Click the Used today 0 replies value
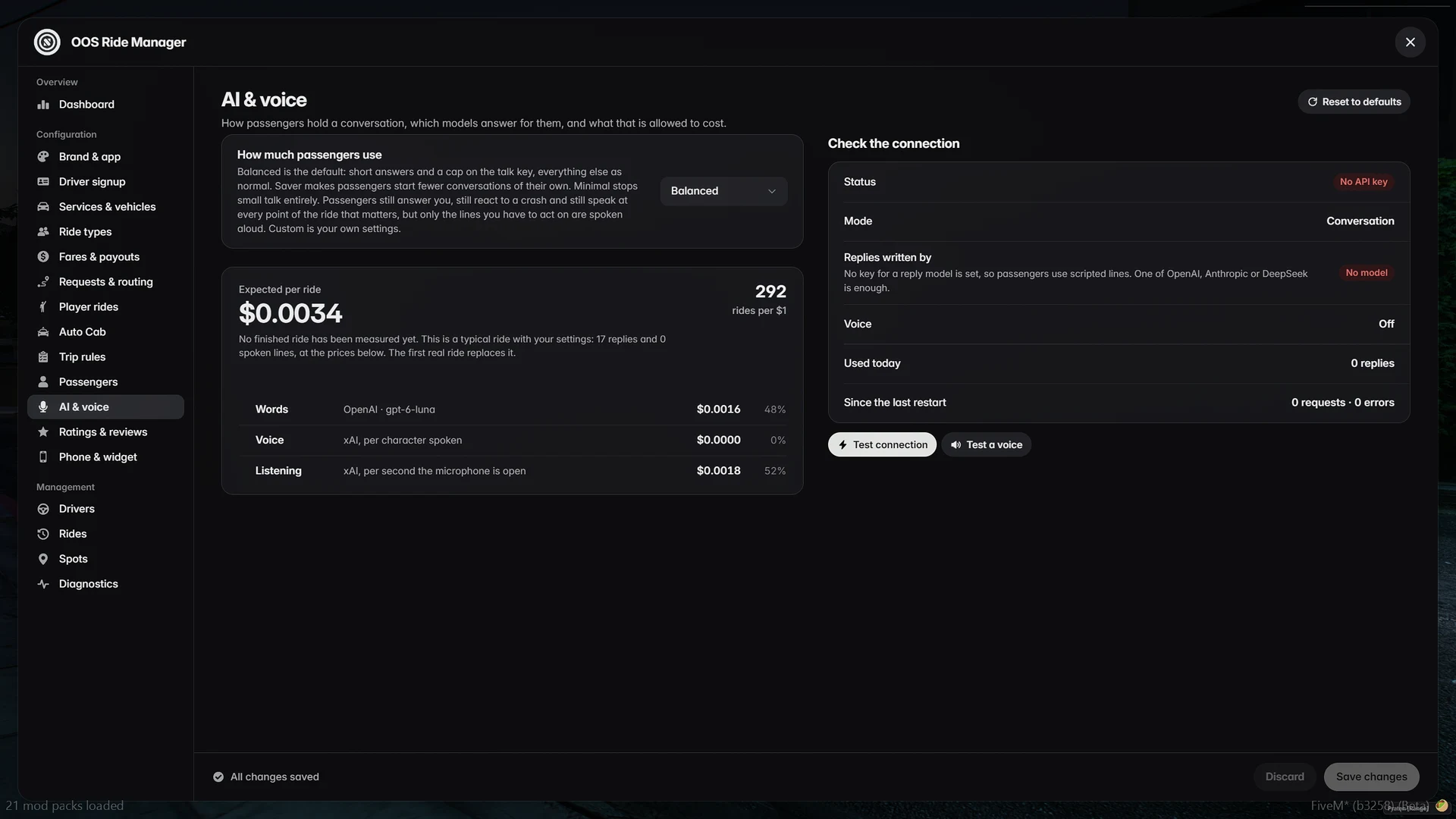This screenshot has height=819, width=1456. tap(1372, 363)
